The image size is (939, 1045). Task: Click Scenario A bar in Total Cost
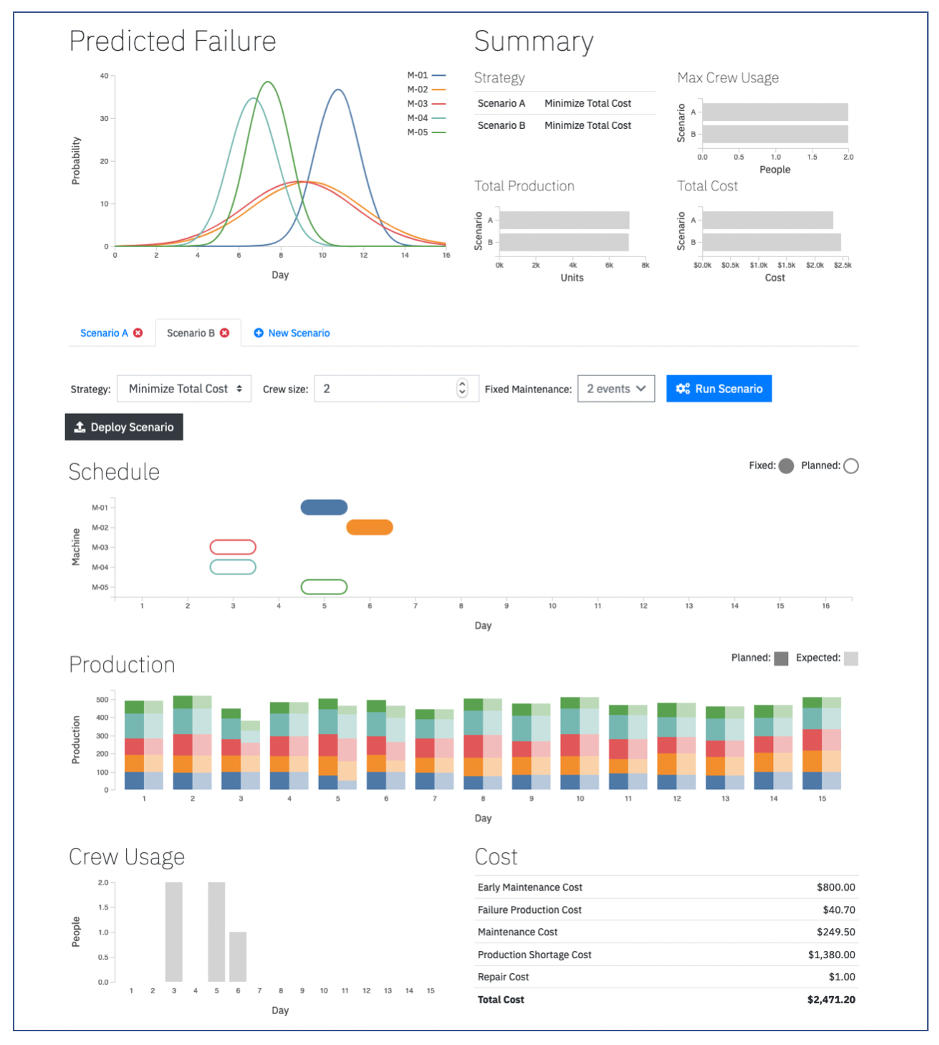point(768,220)
